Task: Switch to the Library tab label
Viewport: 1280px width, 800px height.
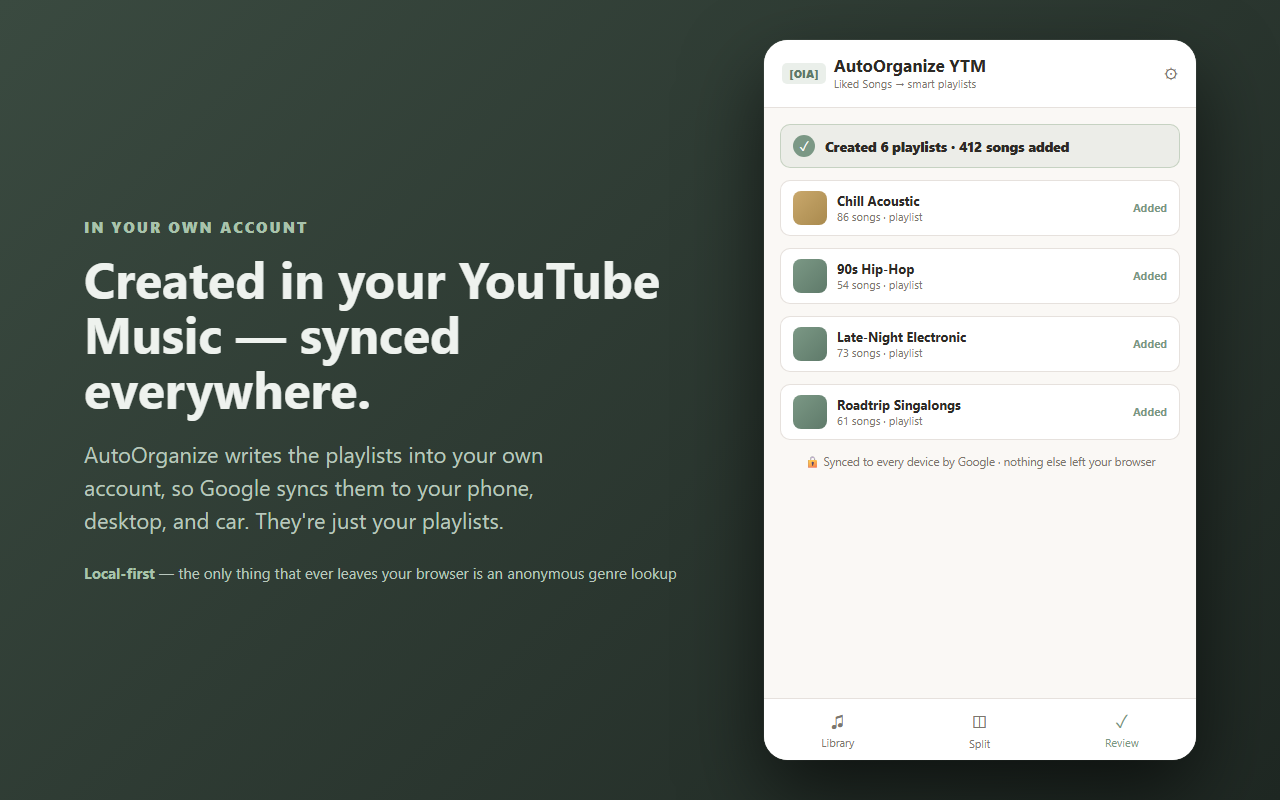Action: coord(838,743)
